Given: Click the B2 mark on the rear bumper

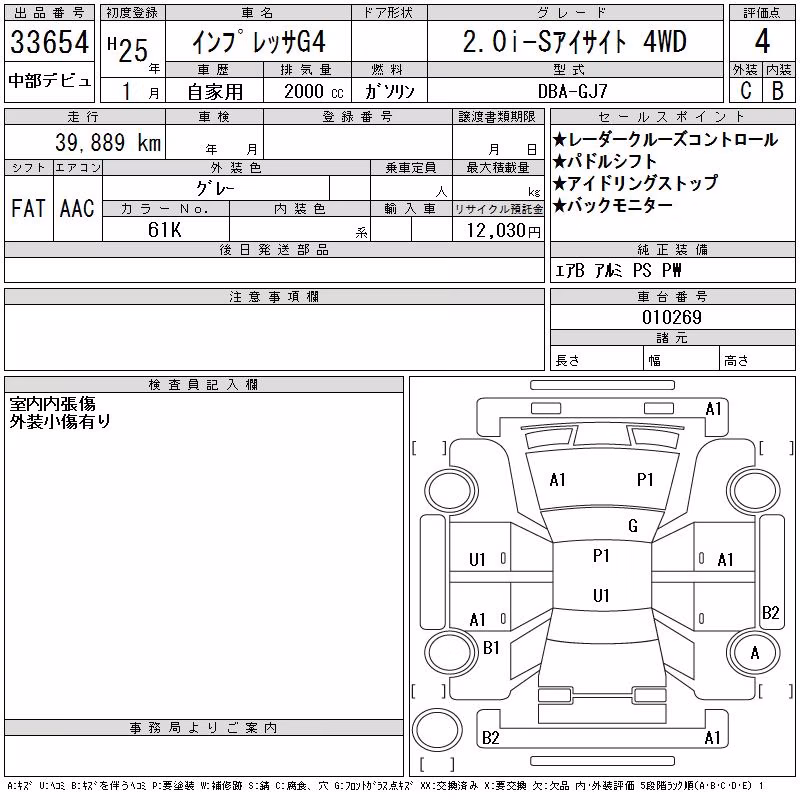Looking at the screenshot, I should (490, 738).
